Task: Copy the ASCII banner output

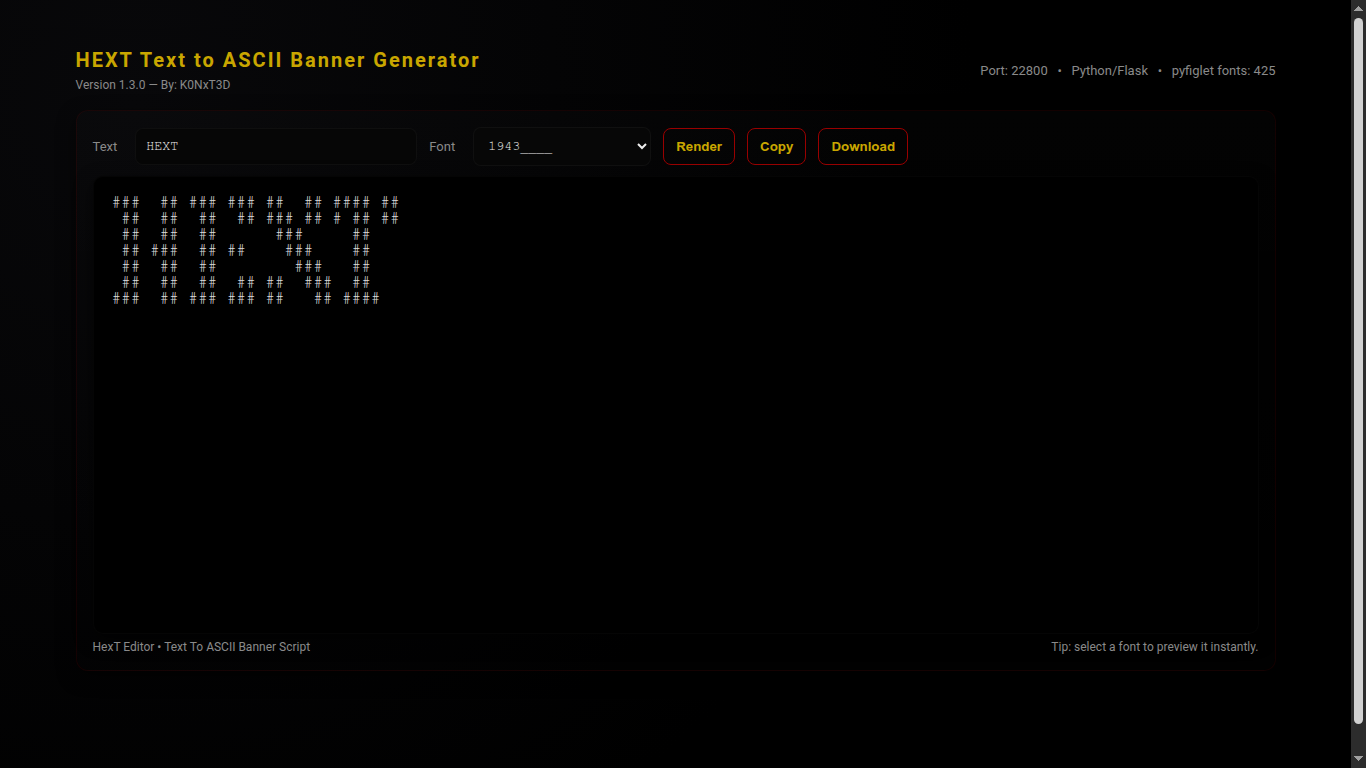Action: click(x=776, y=146)
